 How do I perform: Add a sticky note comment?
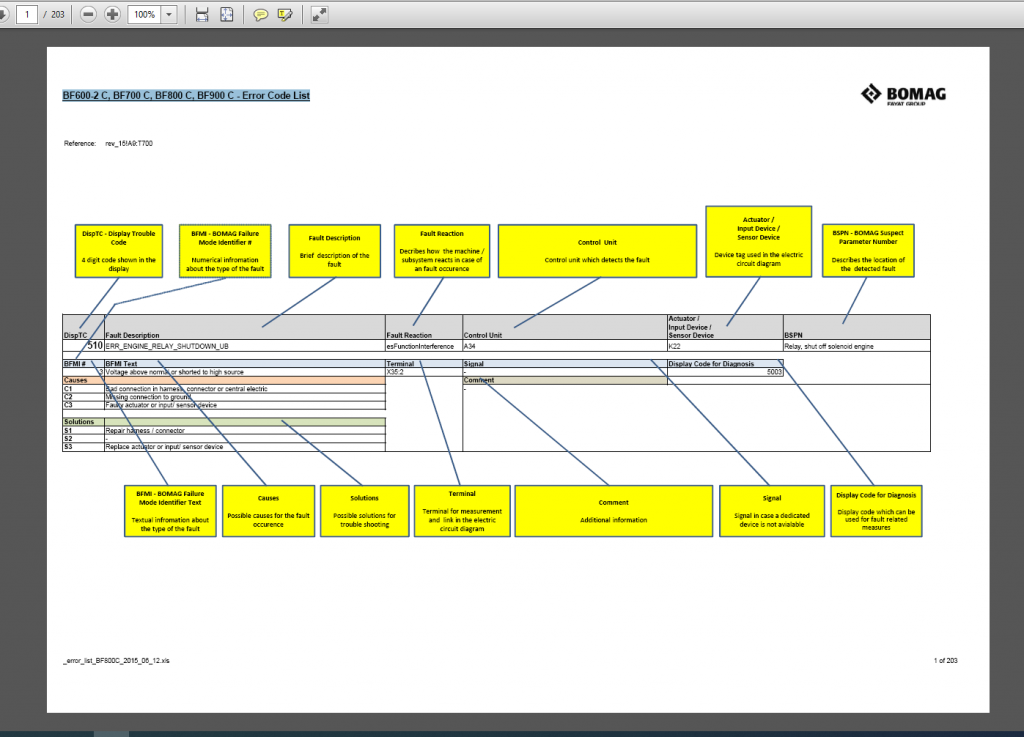click(261, 15)
